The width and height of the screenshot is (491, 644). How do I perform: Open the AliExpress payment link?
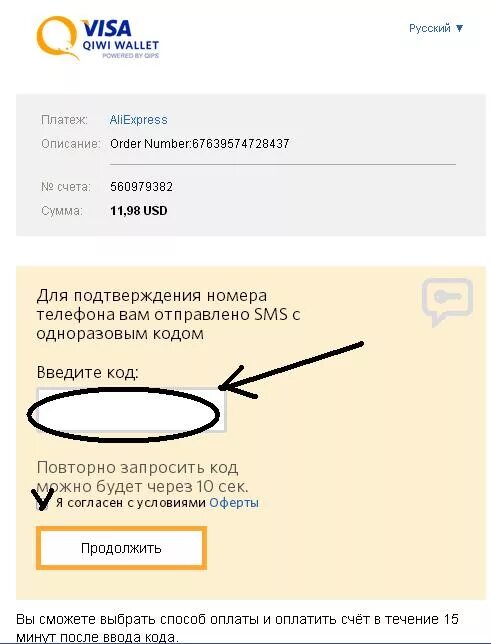pos(138,120)
